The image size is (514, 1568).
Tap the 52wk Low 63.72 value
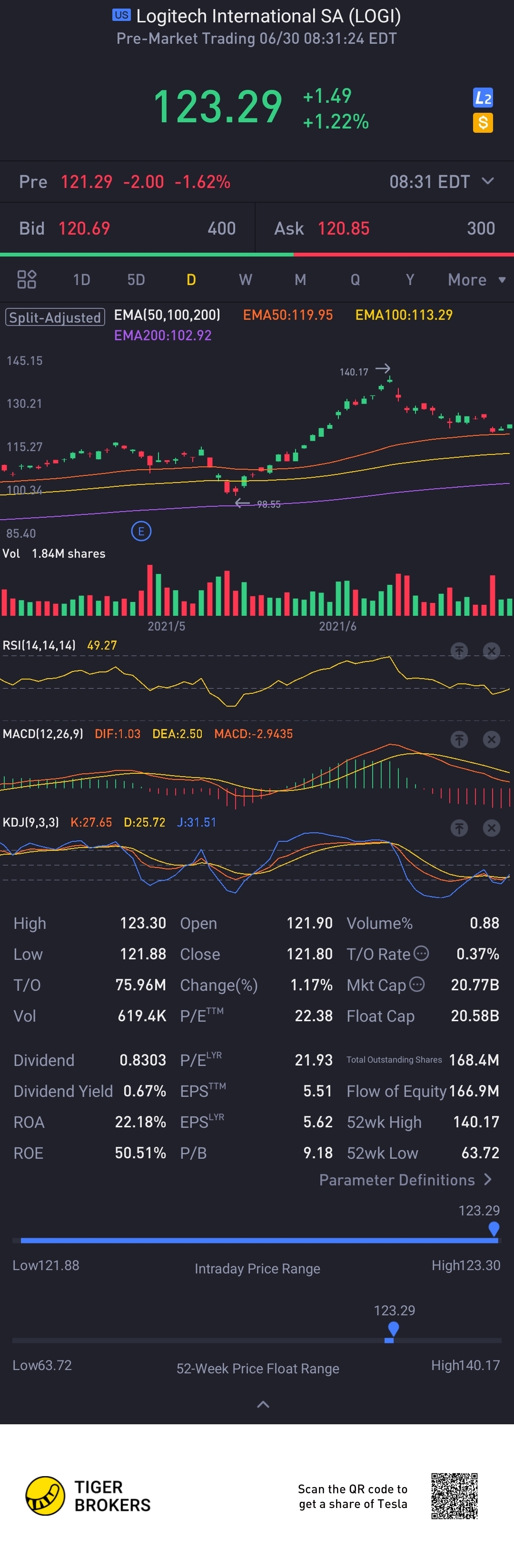(480, 1153)
